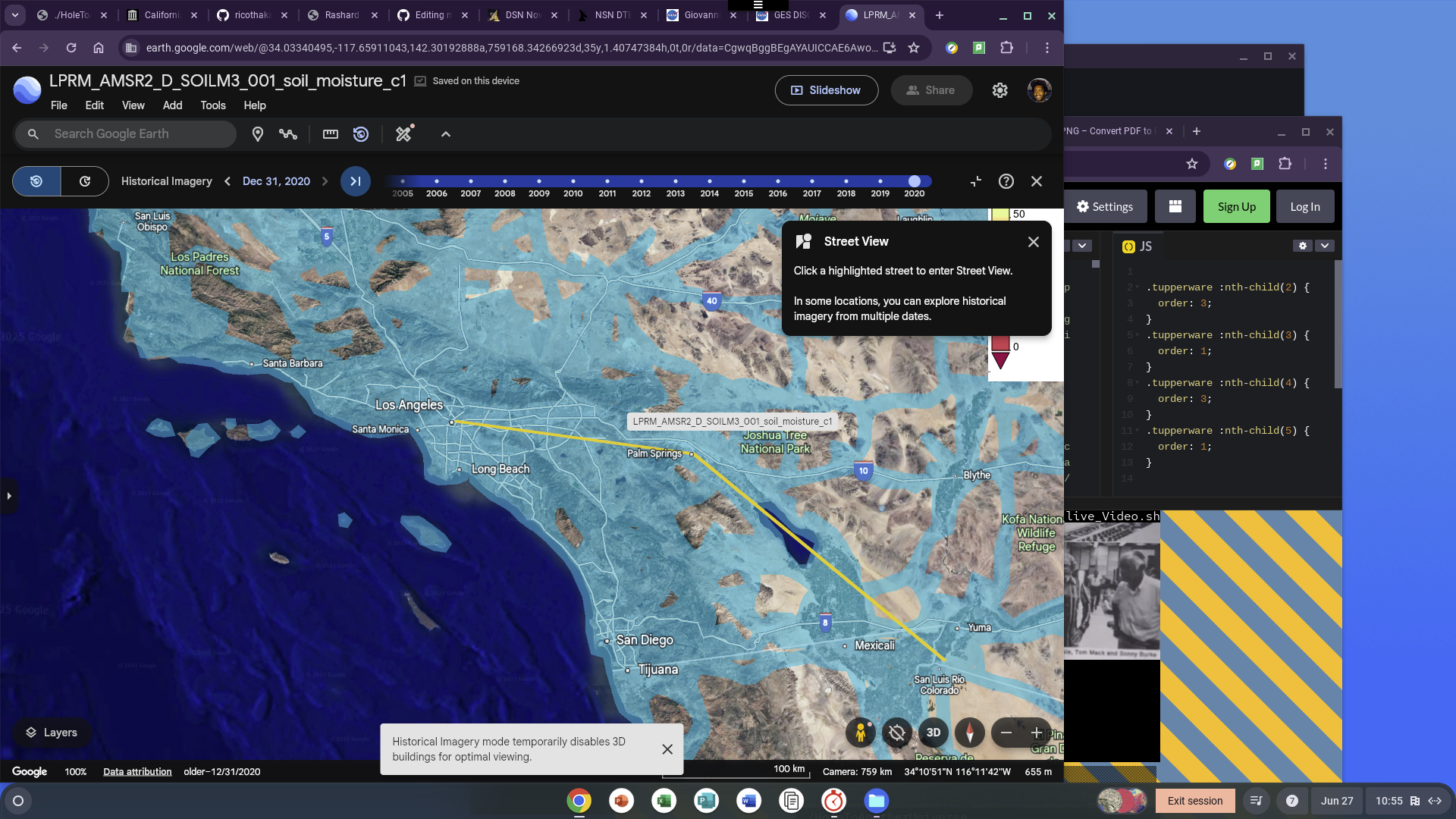This screenshot has width=1456, height=819.
Task: Select the draw path or polygon tool
Action: (x=288, y=134)
